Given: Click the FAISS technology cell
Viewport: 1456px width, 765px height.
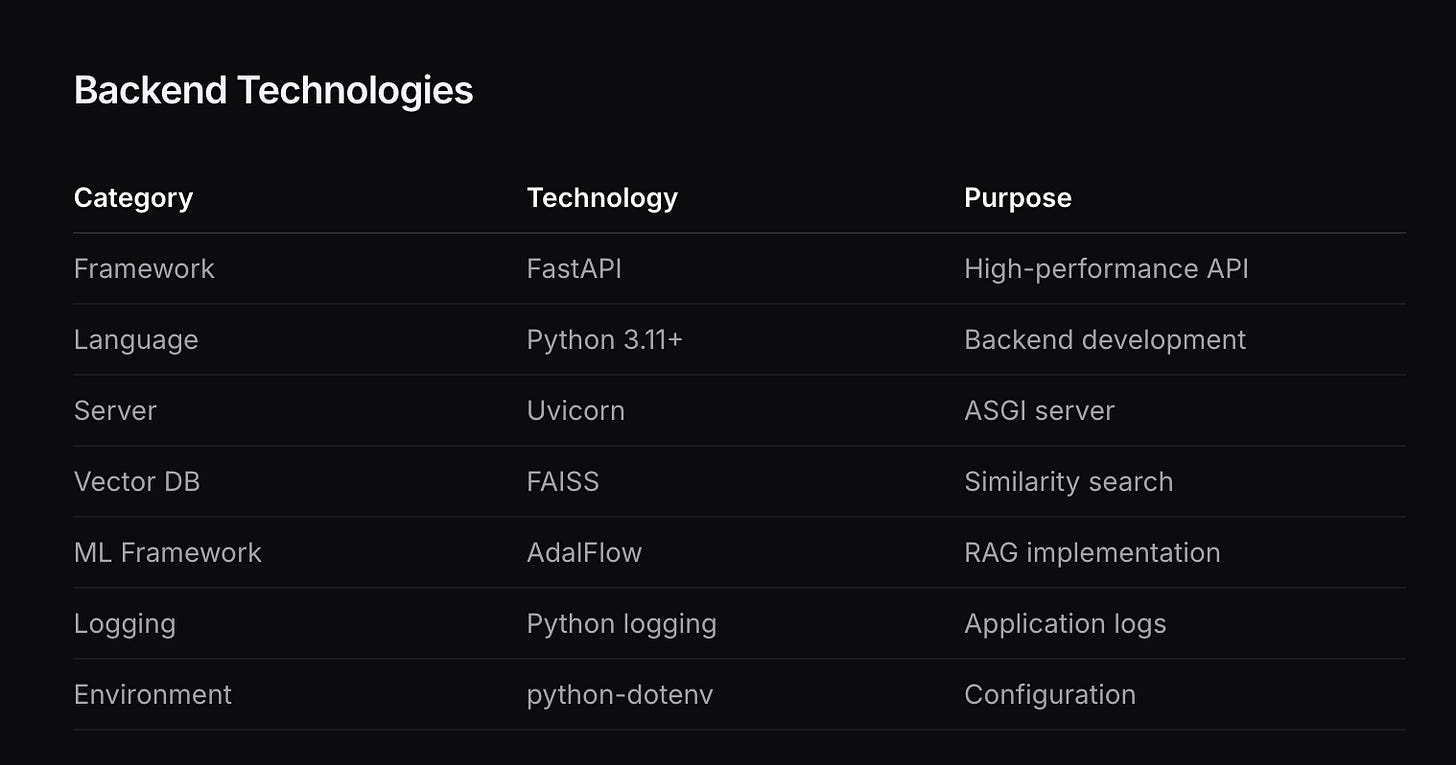Looking at the screenshot, I should (563, 482).
